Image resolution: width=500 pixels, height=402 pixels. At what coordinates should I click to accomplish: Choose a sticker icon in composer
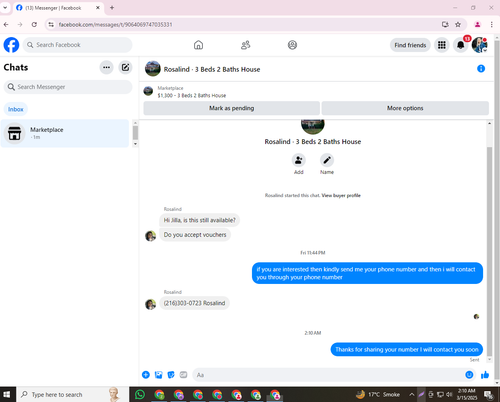171,375
